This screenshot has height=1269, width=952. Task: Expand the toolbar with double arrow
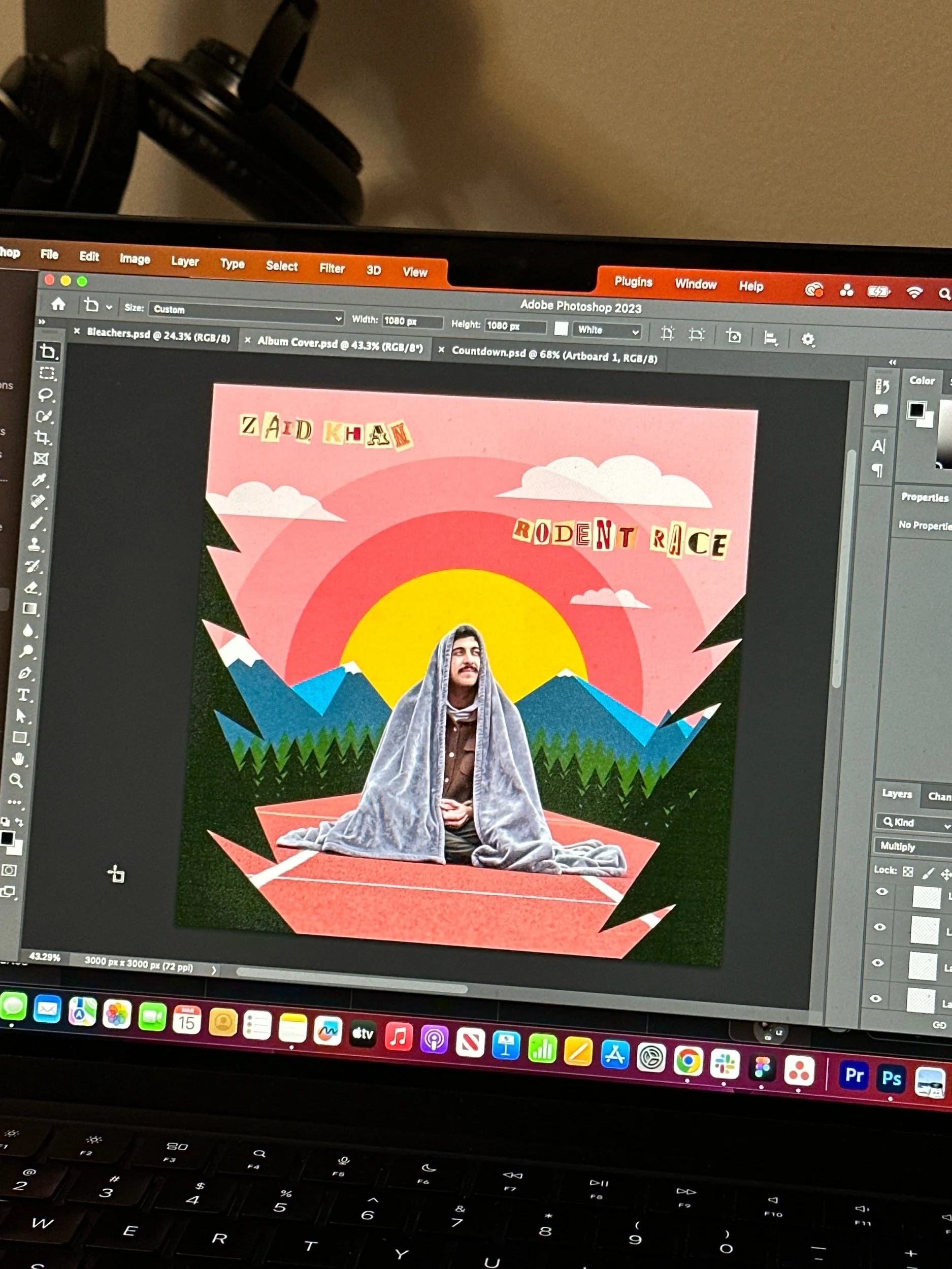42,322
